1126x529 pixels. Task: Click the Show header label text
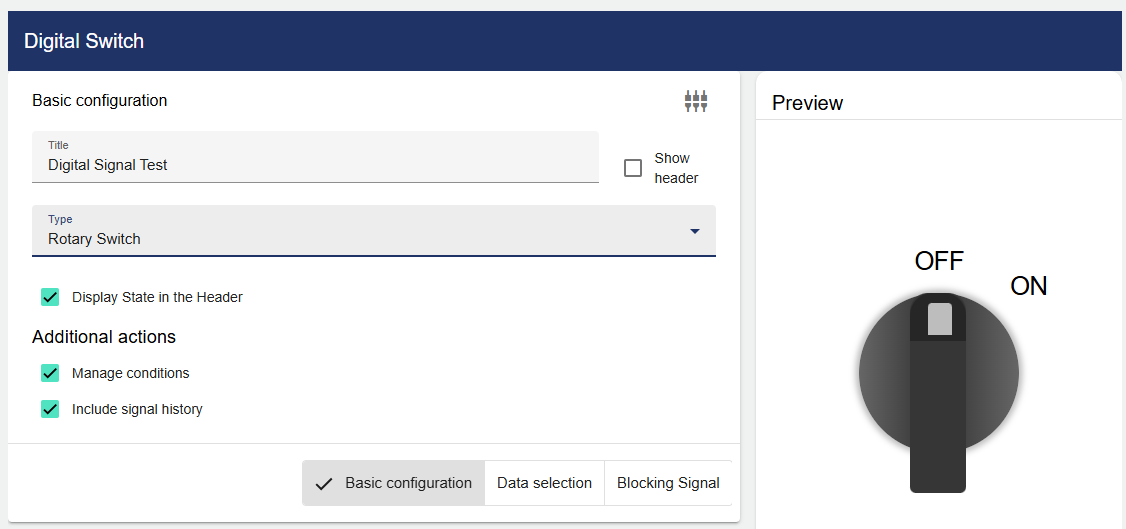click(676, 168)
